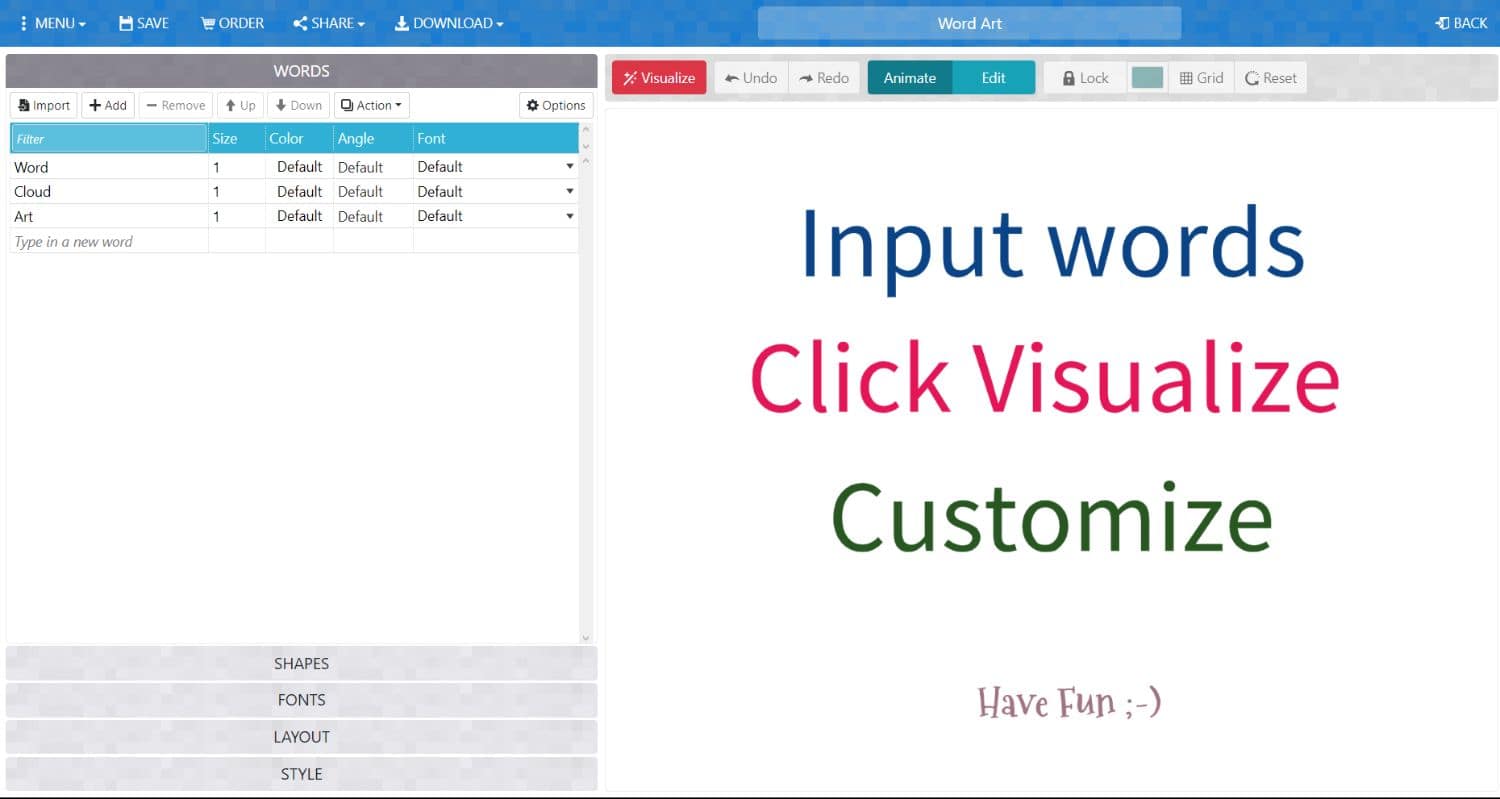This screenshot has width=1500, height=799.
Task: Toggle the Lock button
Action: [x=1085, y=78]
